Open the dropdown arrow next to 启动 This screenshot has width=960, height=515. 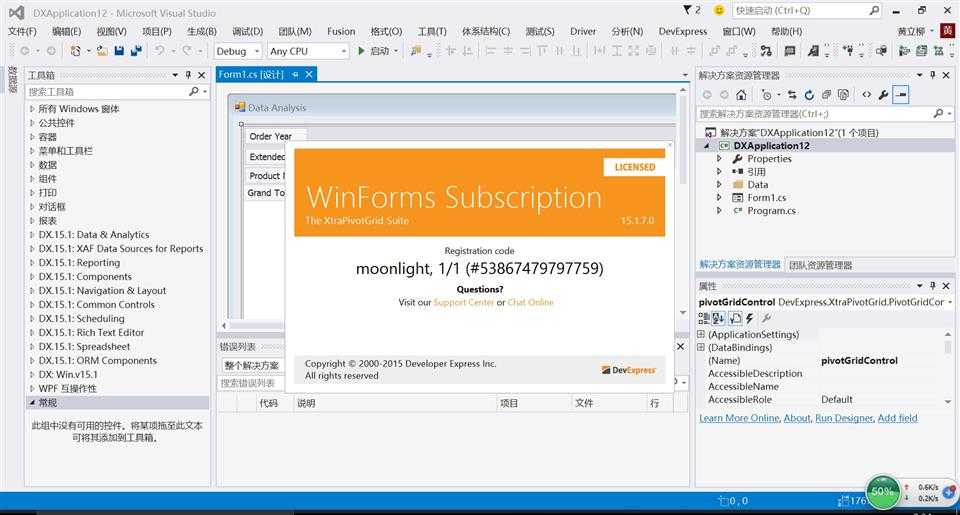tap(396, 51)
